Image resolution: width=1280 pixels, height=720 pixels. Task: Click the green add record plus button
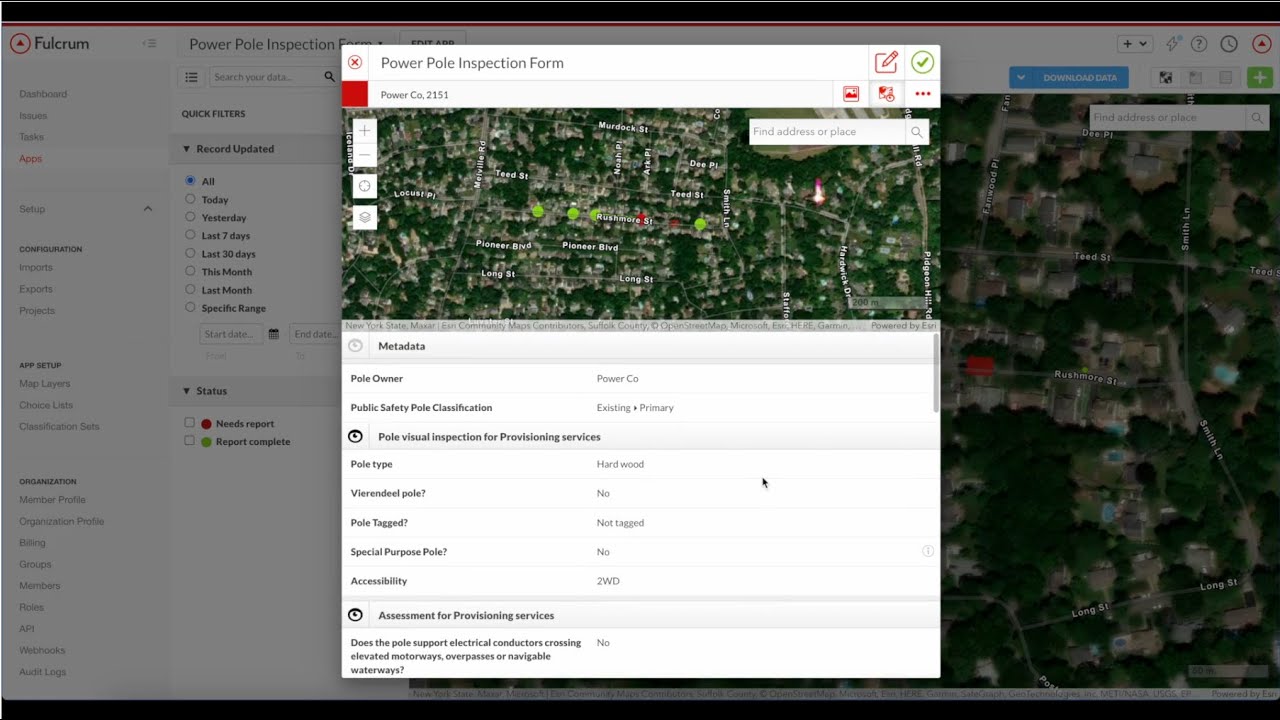(x=1260, y=77)
